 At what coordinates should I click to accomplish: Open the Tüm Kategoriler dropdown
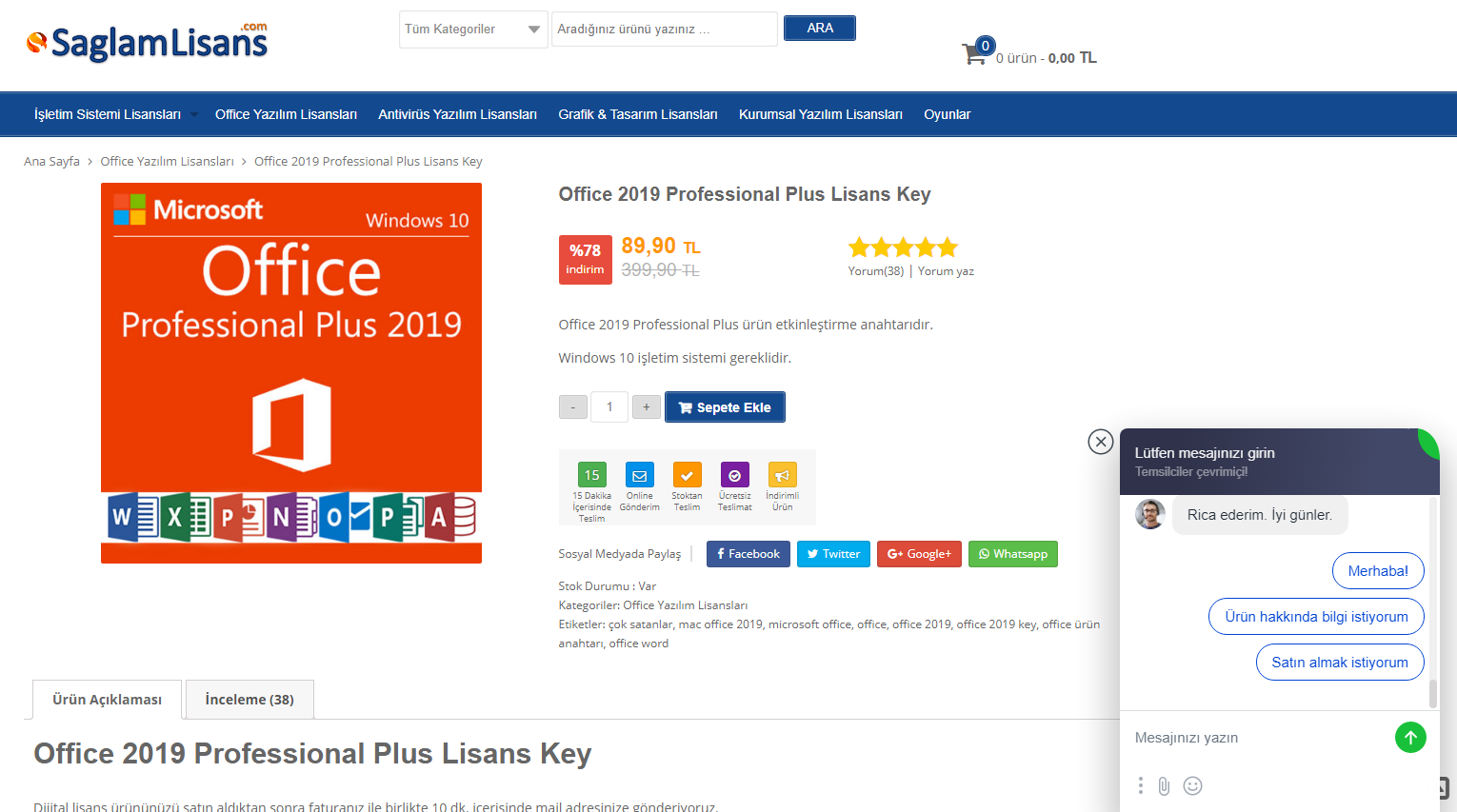[473, 30]
